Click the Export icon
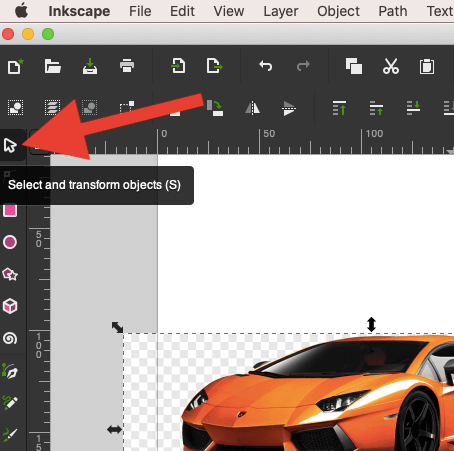 click(x=214, y=66)
